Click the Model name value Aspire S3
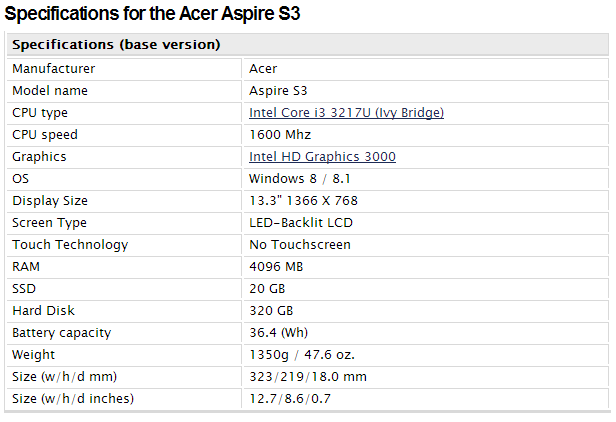Image resolution: width=616 pixels, height=422 pixels. tap(278, 91)
